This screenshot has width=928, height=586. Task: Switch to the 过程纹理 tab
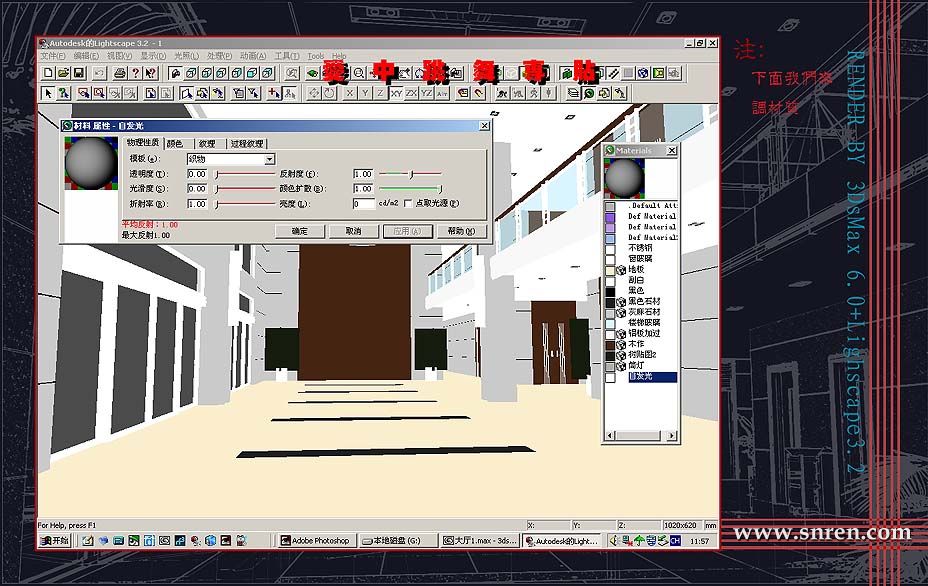point(247,144)
